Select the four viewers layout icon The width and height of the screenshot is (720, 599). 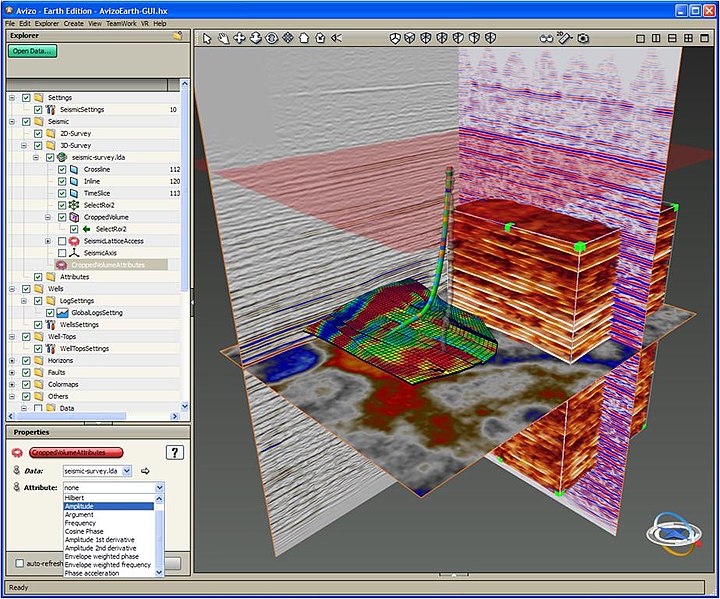[688, 38]
